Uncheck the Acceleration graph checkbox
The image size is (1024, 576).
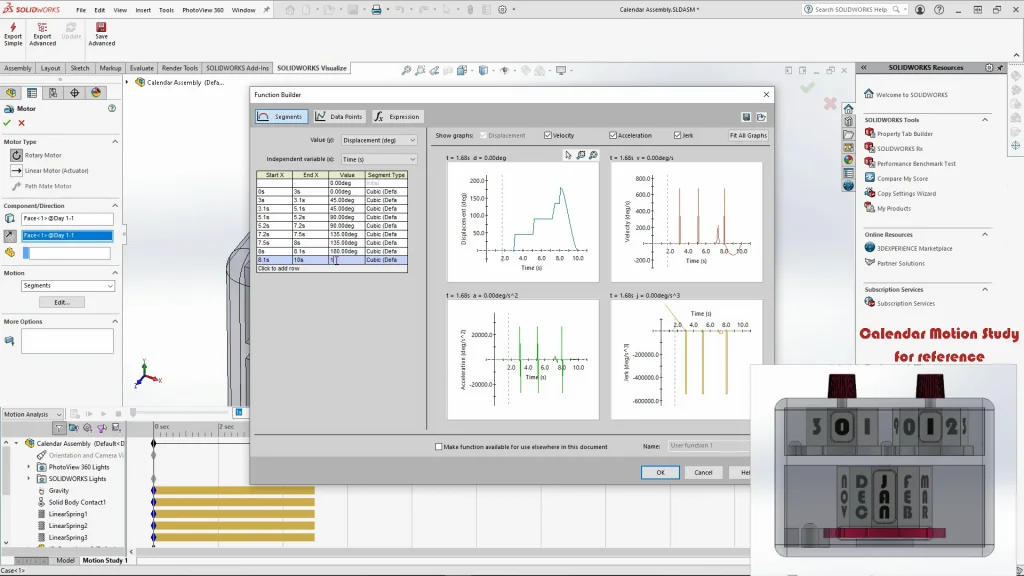pos(613,135)
